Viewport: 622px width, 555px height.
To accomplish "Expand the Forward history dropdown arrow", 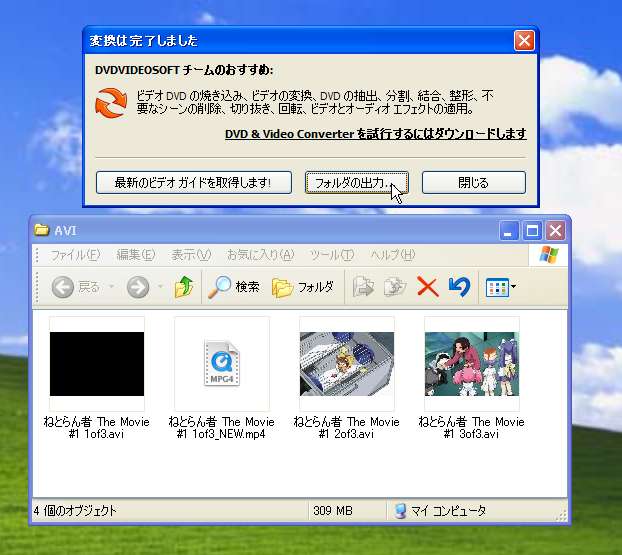I will click(161, 286).
